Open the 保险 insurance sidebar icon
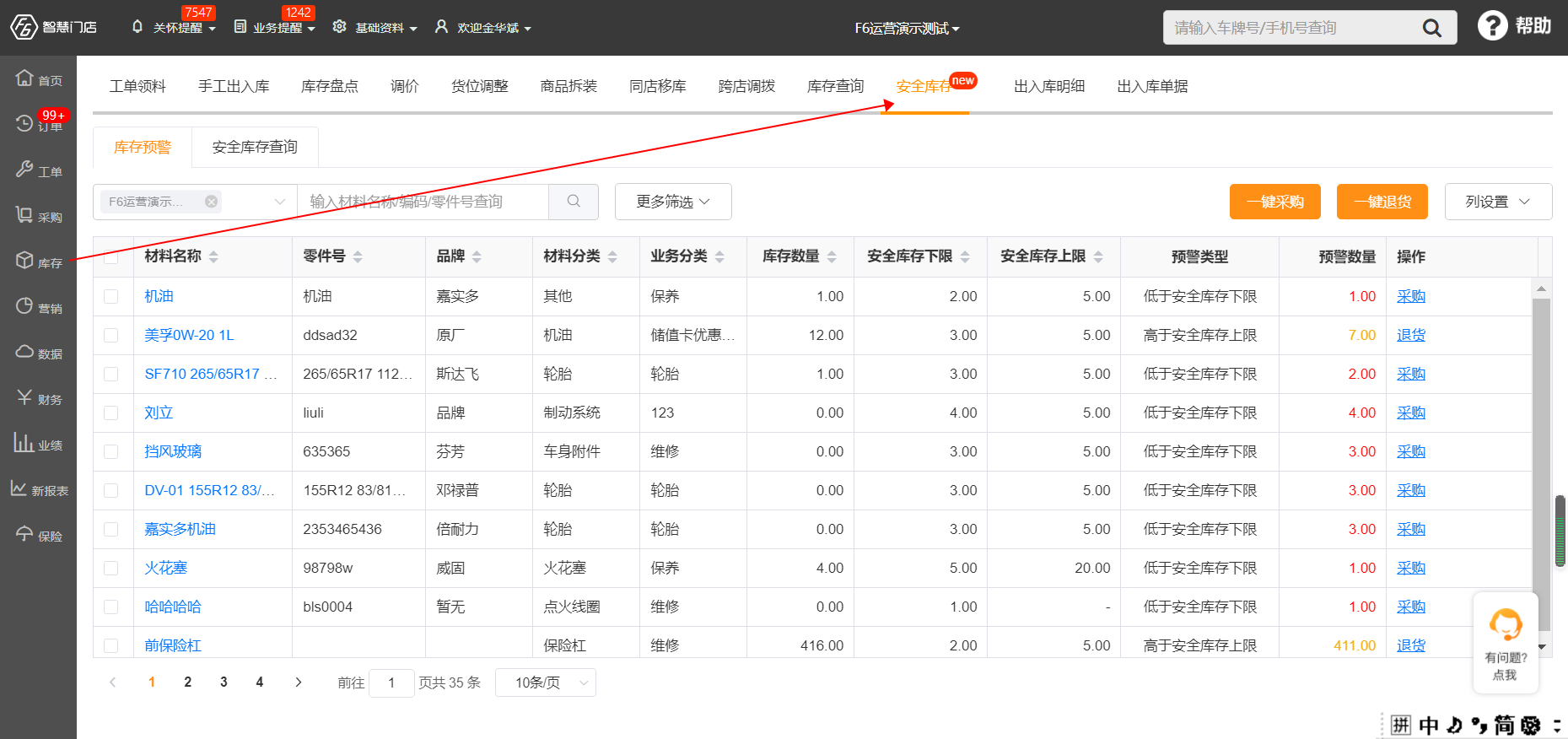The image size is (1568, 739). click(x=25, y=533)
